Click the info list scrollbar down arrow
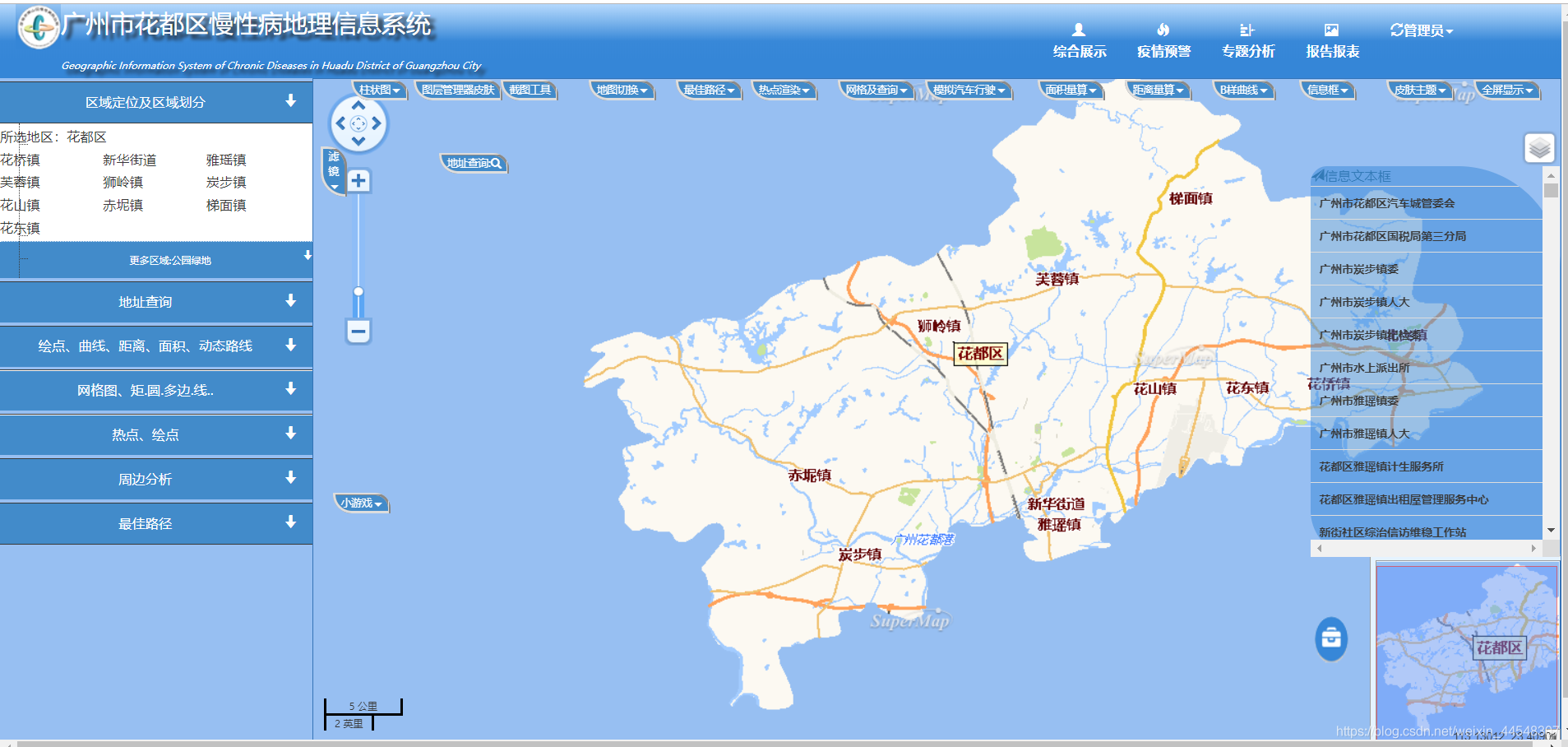 click(1551, 531)
